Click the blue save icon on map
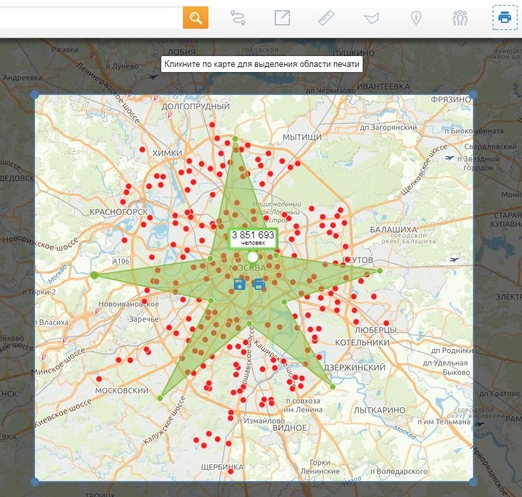The width and height of the screenshot is (522, 497). pos(240,284)
